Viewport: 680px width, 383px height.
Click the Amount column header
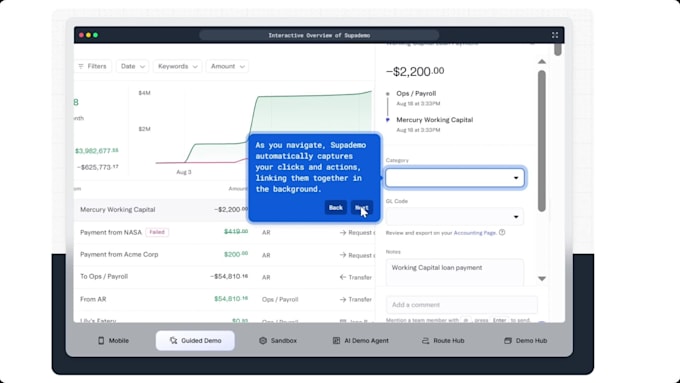click(238, 189)
